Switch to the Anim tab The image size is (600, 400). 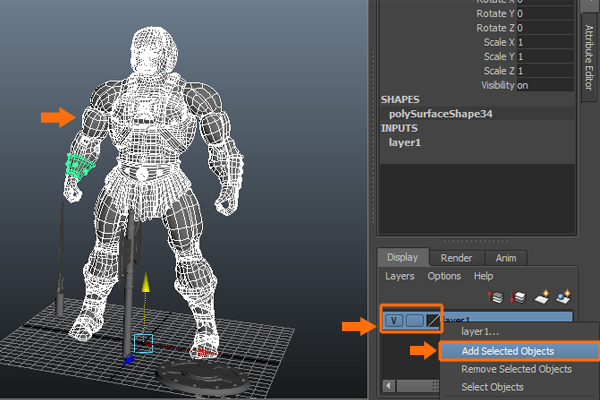pyautogui.click(x=508, y=256)
